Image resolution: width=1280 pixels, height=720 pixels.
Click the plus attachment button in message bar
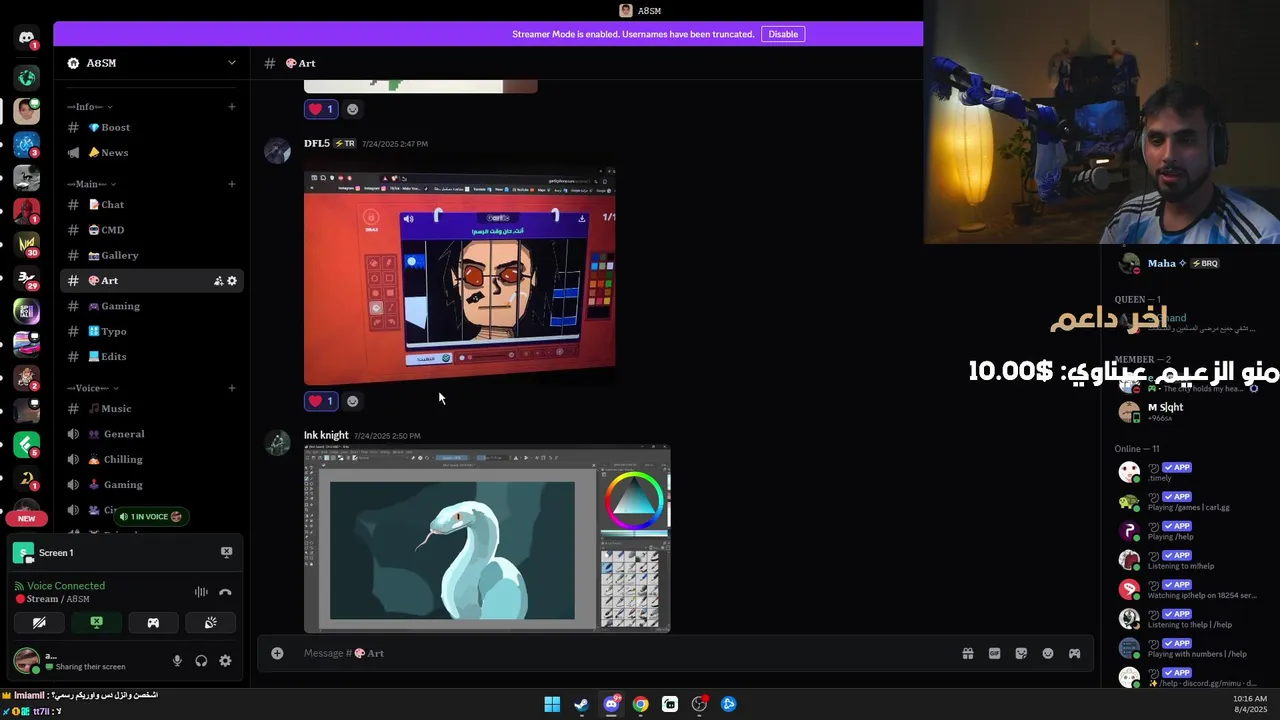click(x=277, y=653)
